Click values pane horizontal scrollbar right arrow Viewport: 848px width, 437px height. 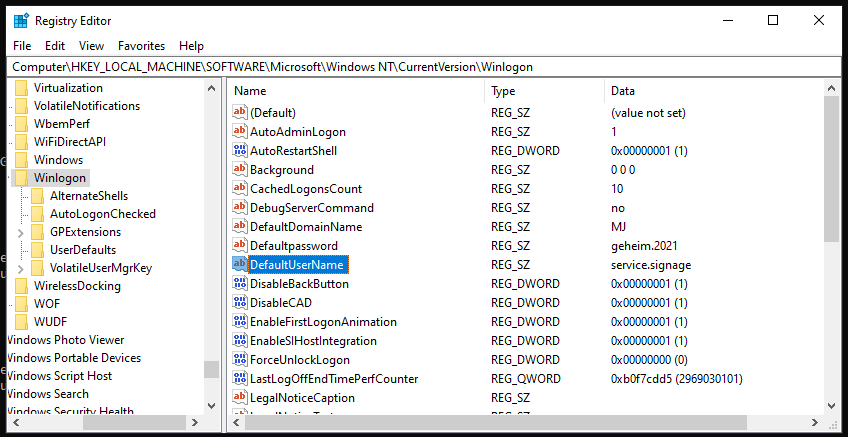[x=816, y=422]
